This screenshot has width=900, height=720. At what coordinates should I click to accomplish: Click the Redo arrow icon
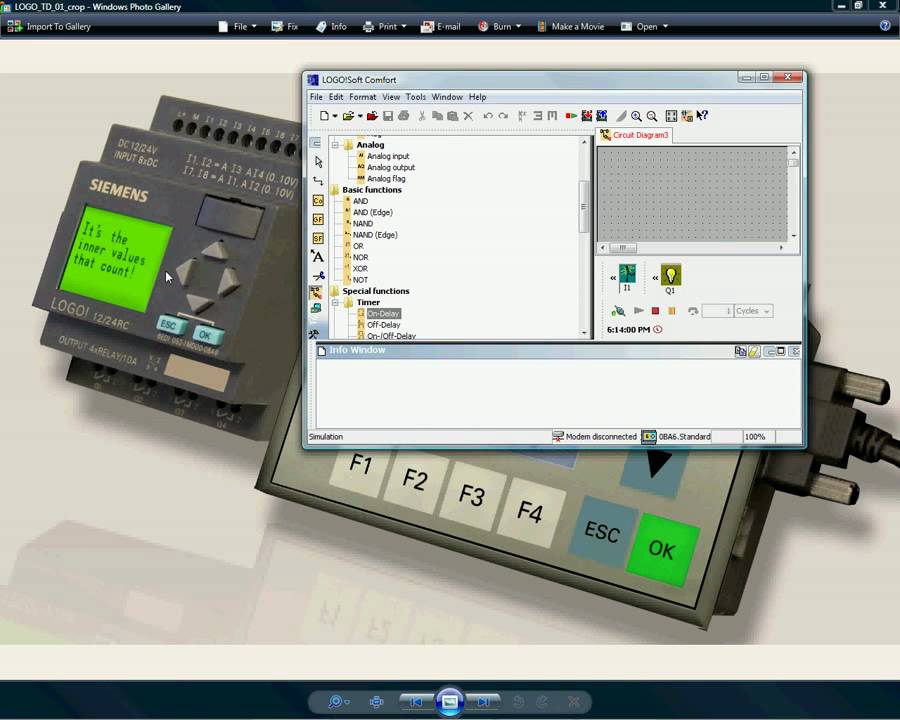(503, 116)
